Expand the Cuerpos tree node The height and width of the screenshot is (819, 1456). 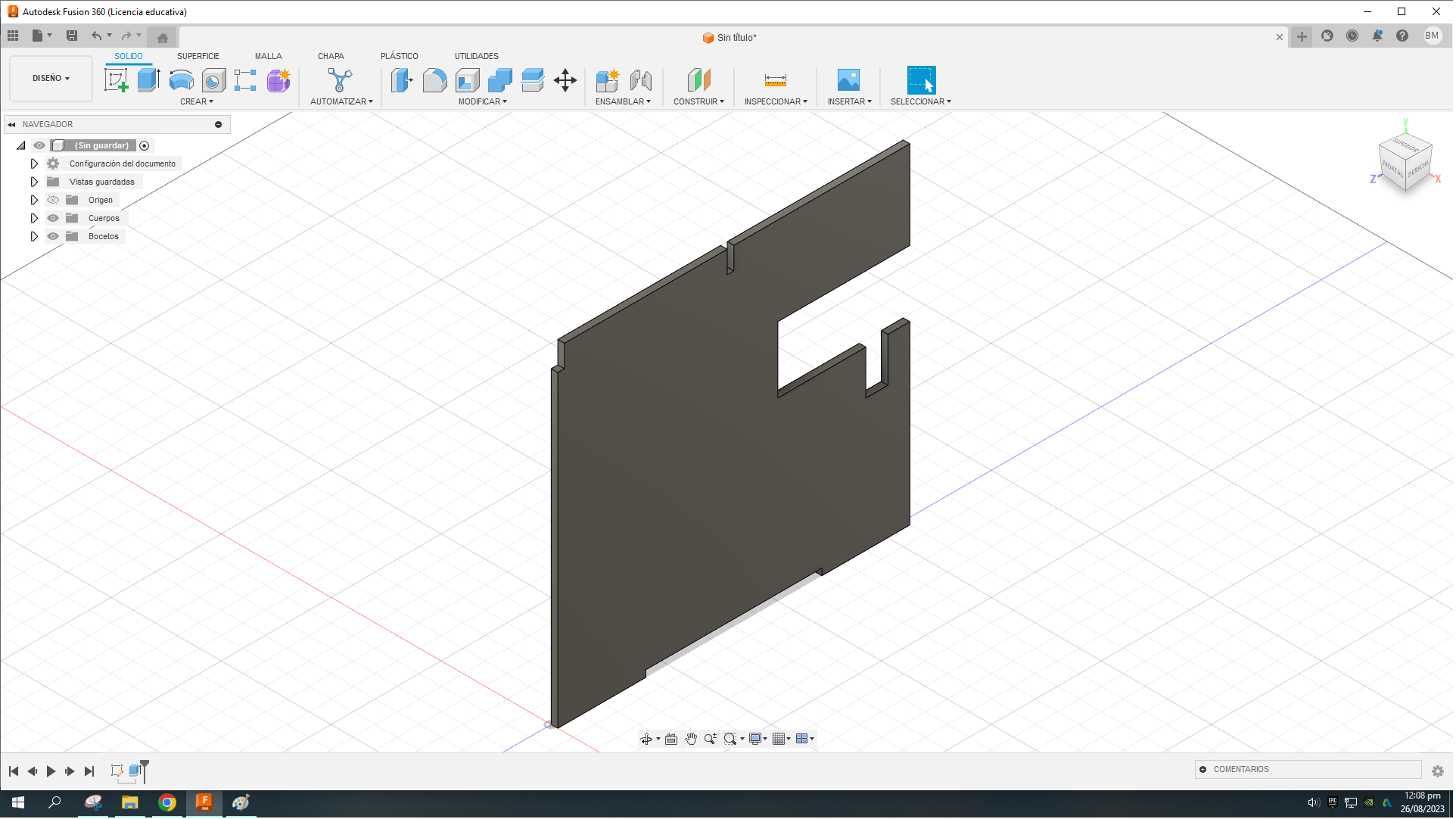click(34, 218)
